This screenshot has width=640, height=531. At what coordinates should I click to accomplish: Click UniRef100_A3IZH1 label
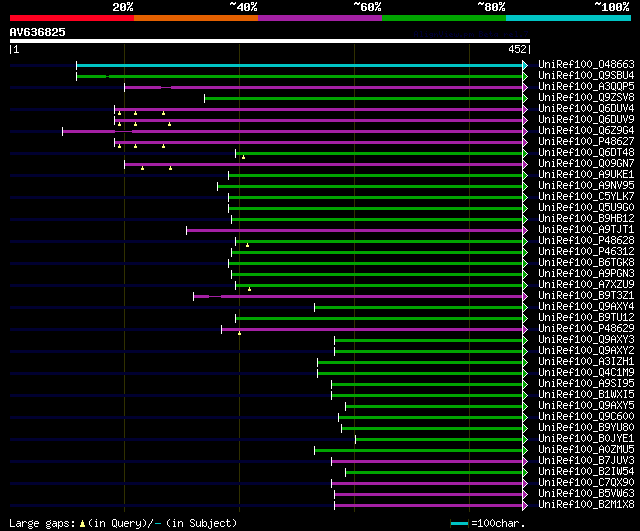click(586, 362)
